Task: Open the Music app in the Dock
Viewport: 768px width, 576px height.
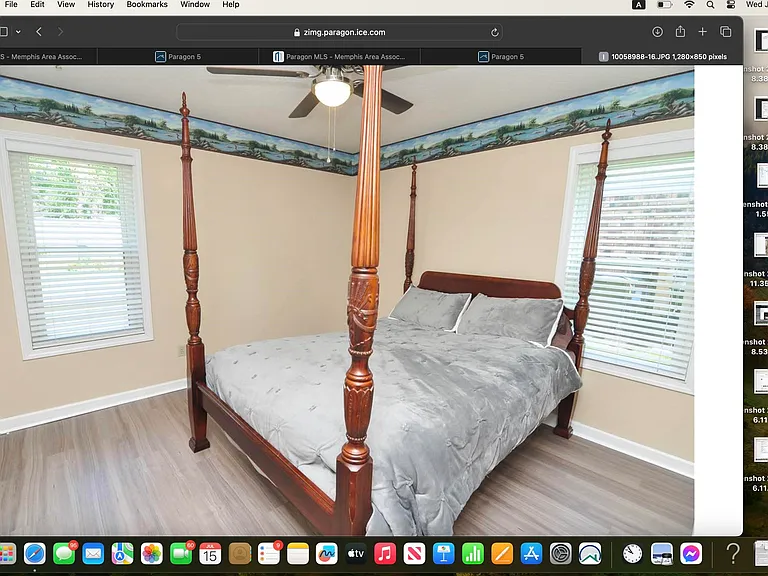Action: click(x=385, y=554)
